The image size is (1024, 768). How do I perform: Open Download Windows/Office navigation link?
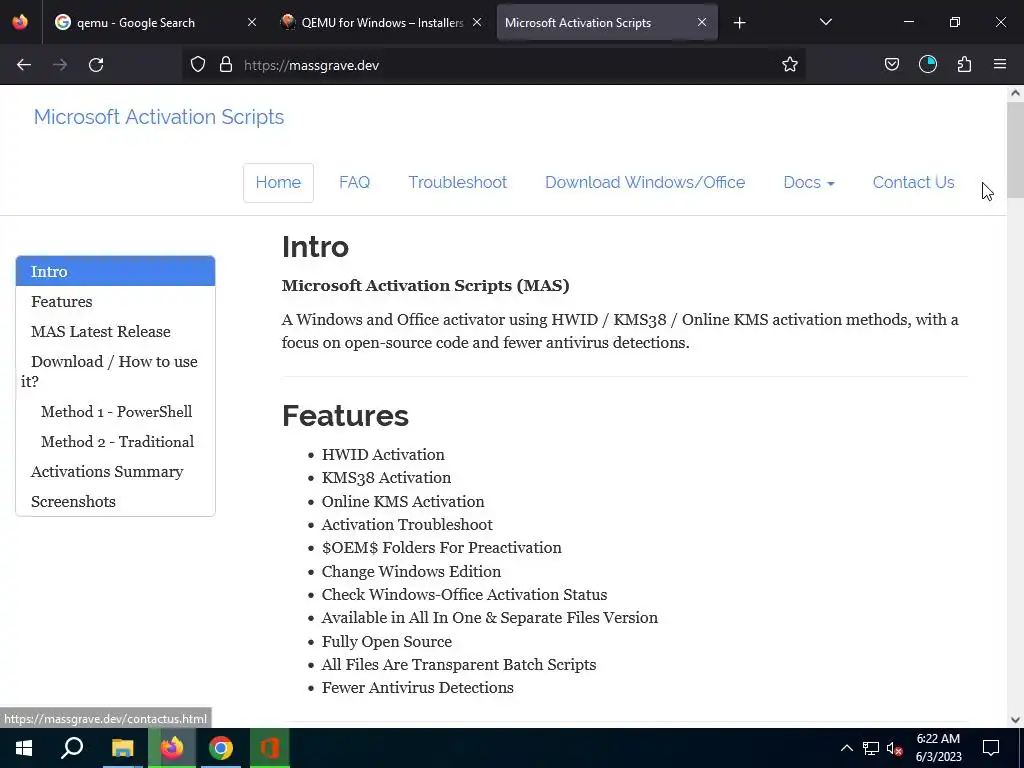(x=645, y=182)
